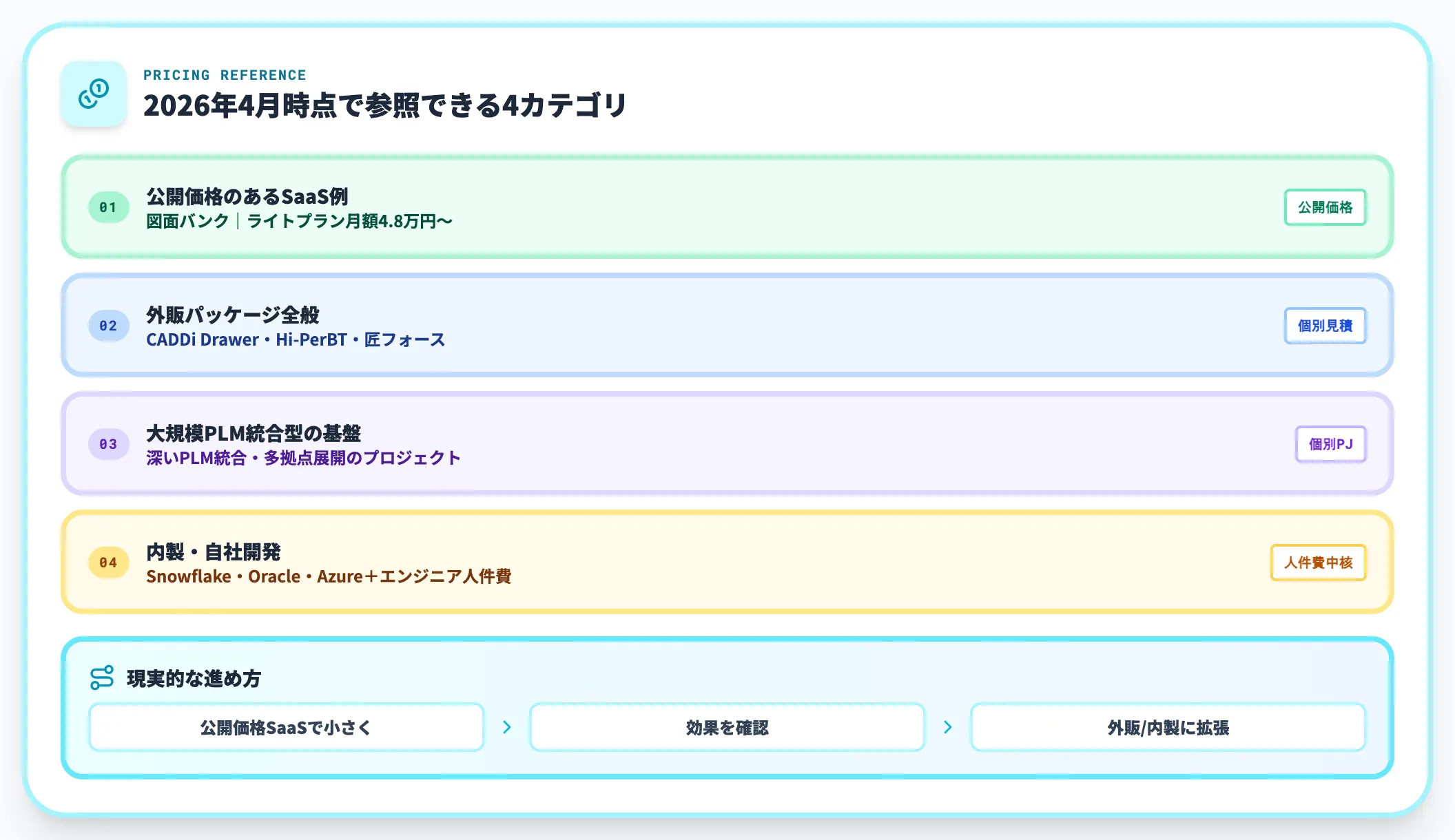Click the 02 badge of 外販パッケージ全般
The height and width of the screenshot is (840, 1455).
point(107,326)
